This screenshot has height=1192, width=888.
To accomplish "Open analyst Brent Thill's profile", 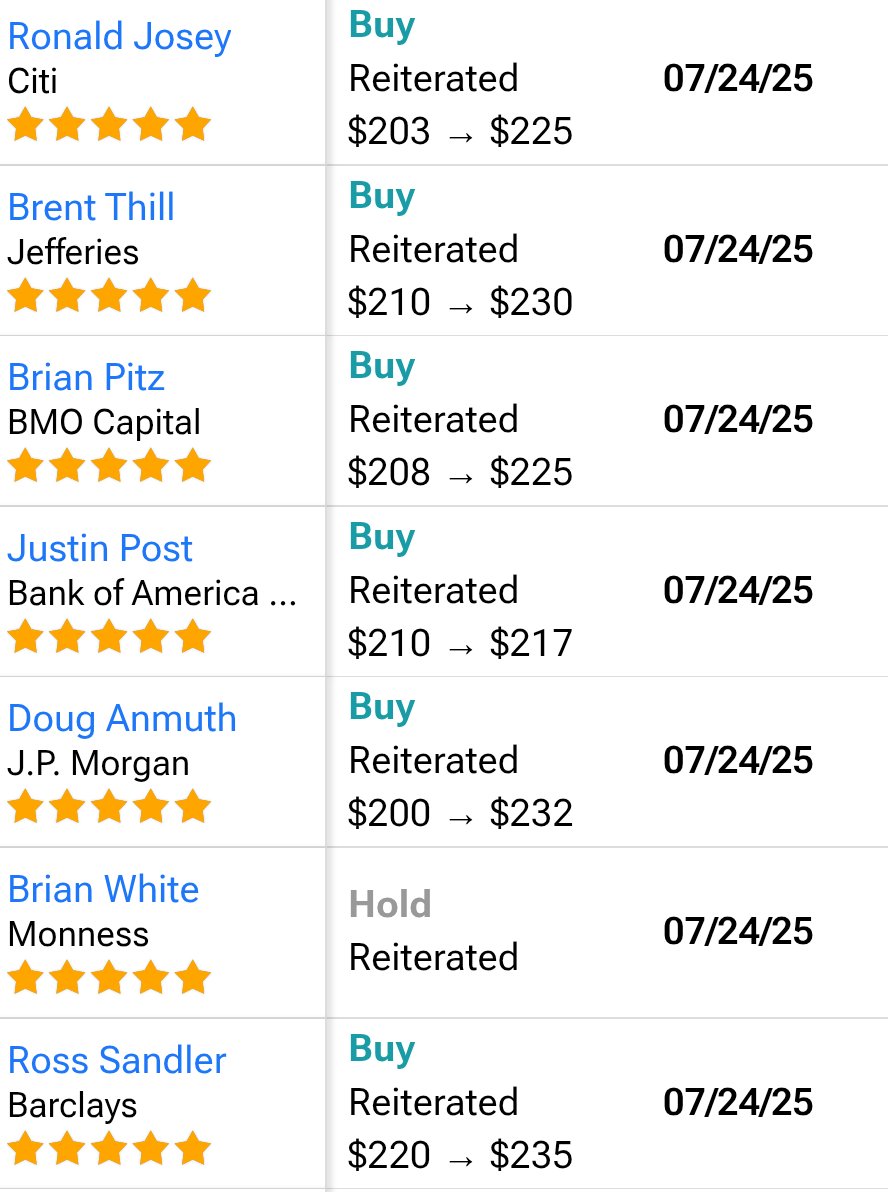I will (91, 207).
